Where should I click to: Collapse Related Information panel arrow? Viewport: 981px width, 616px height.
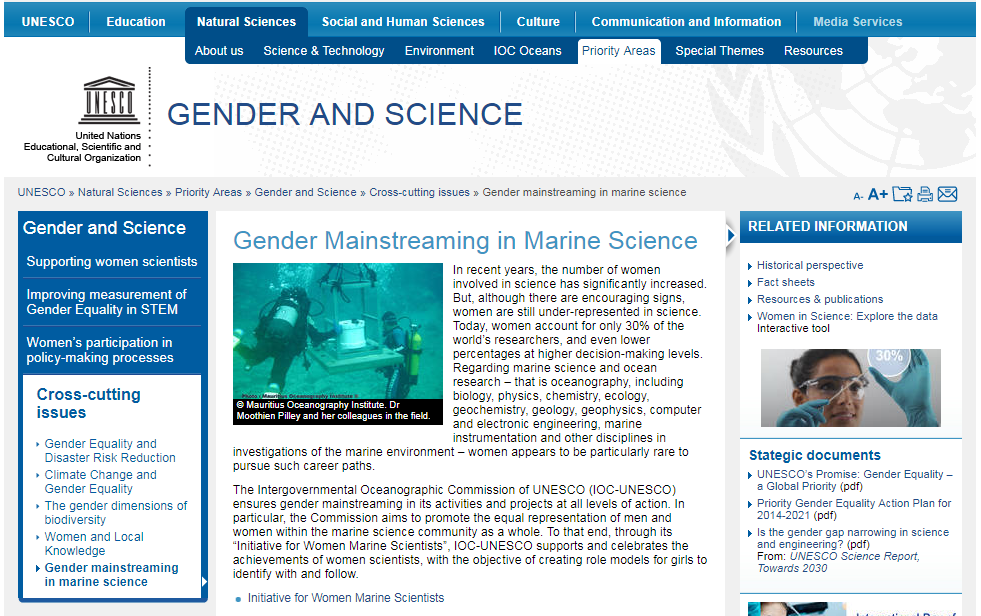[730, 236]
